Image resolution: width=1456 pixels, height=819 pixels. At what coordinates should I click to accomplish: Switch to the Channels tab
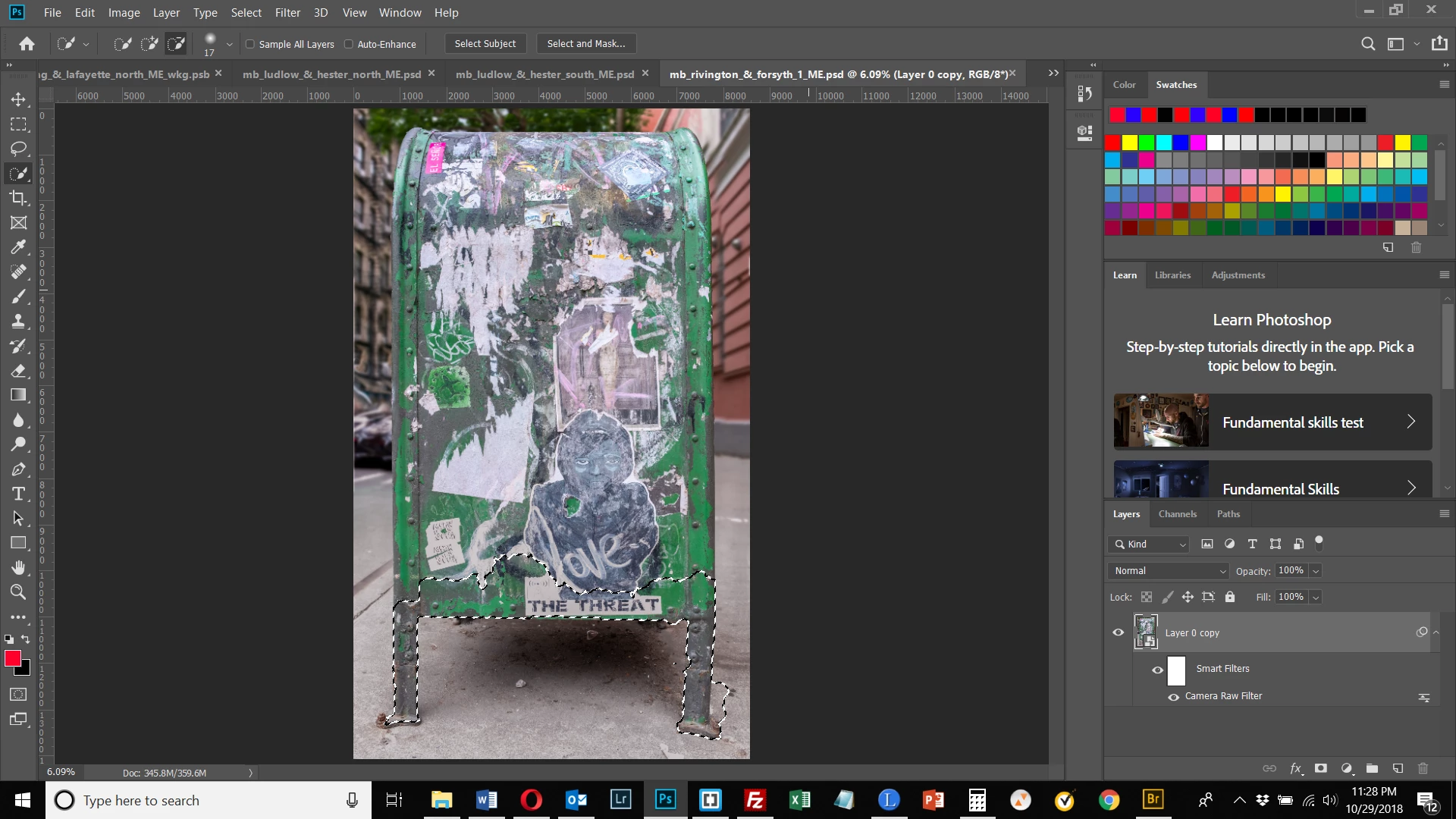coord(1177,514)
